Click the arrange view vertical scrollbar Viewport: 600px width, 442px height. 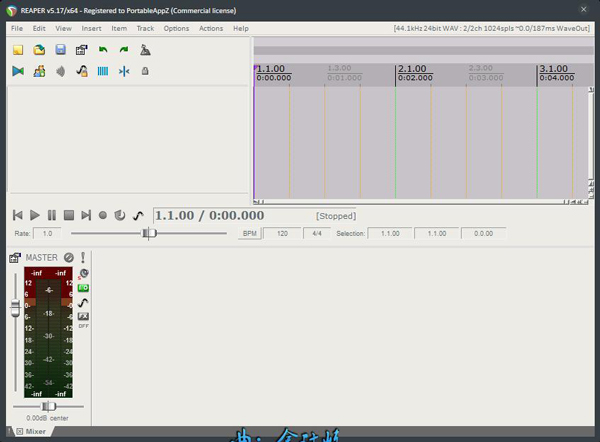tap(591, 136)
